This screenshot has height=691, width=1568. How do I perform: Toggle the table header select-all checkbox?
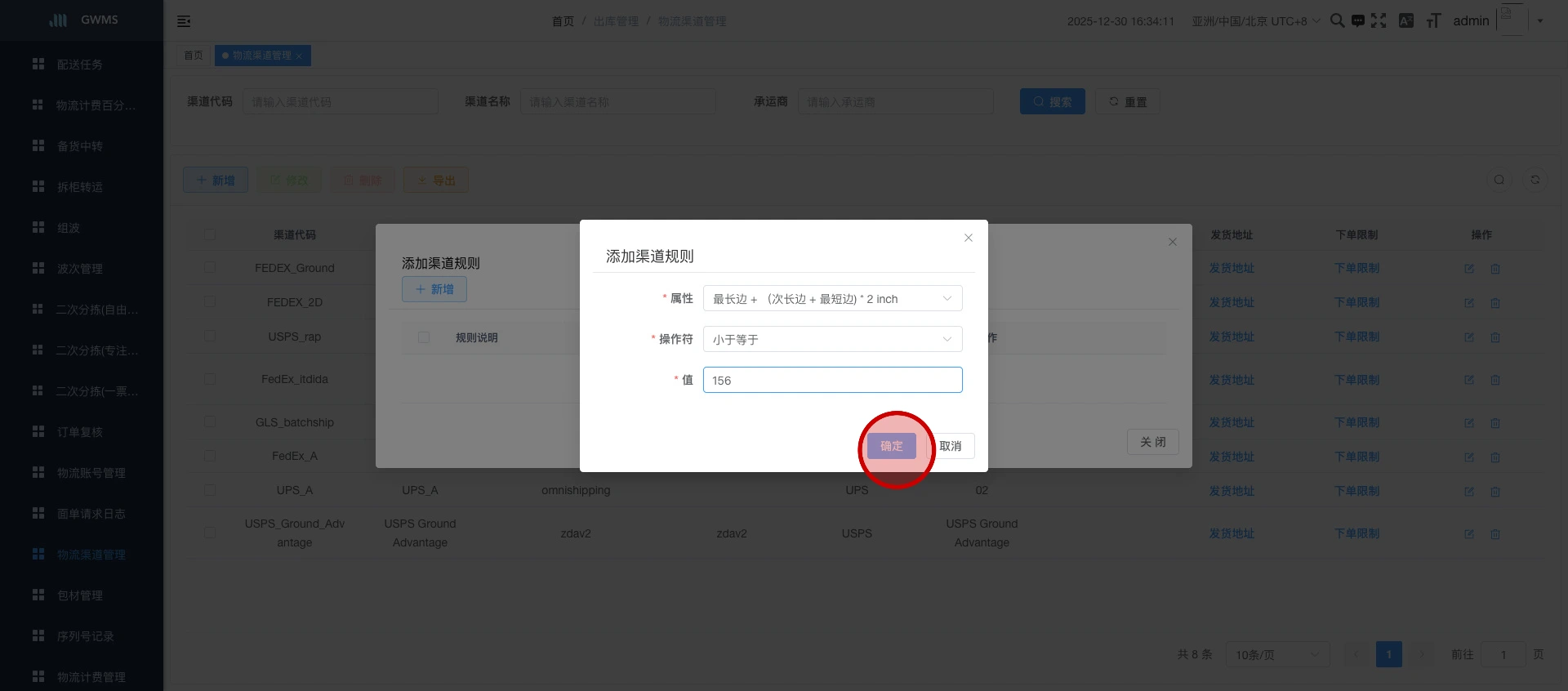[x=210, y=234]
